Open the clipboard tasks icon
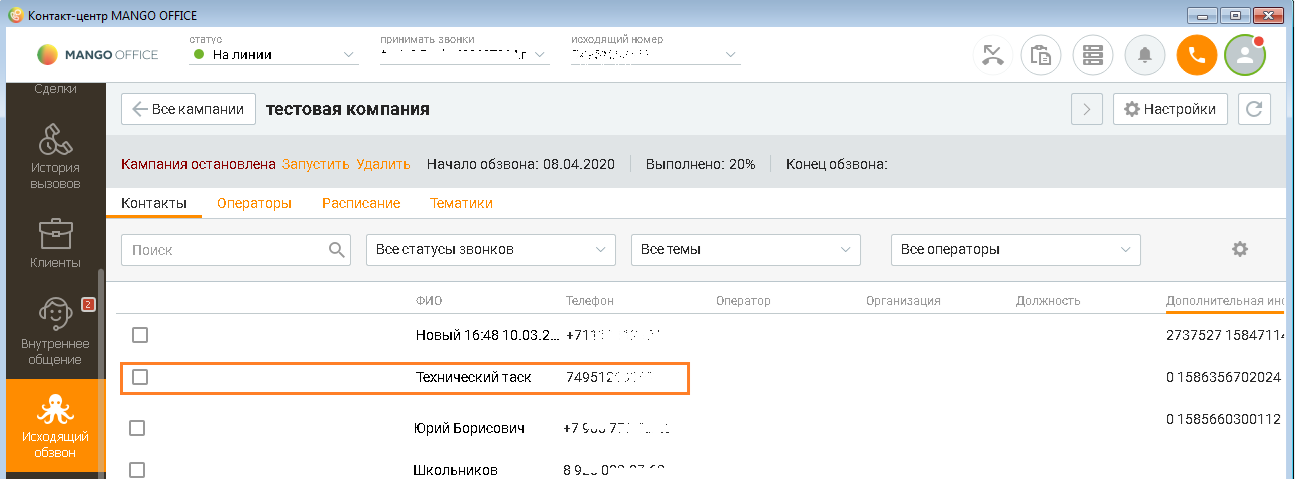 1041,55
